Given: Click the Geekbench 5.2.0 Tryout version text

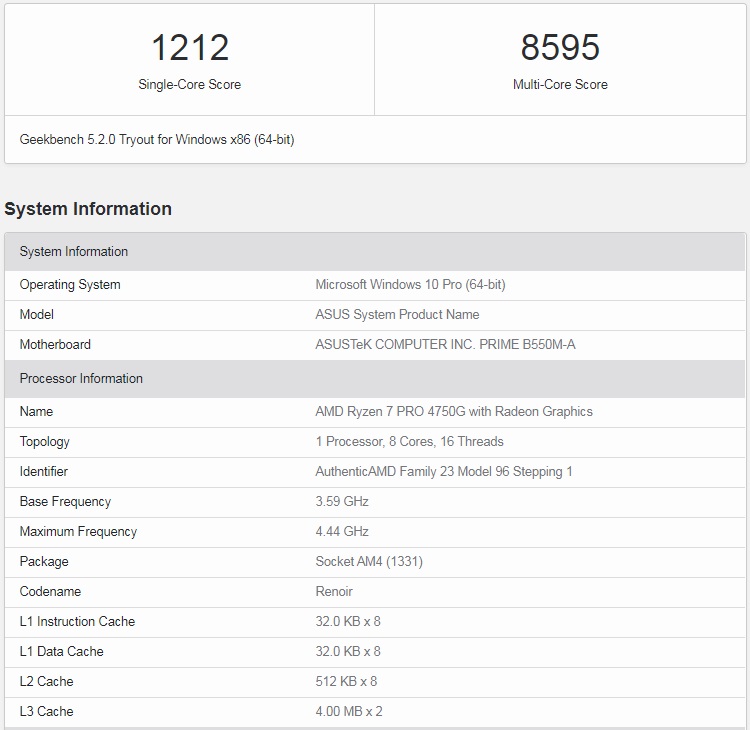Looking at the screenshot, I should 157,140.
